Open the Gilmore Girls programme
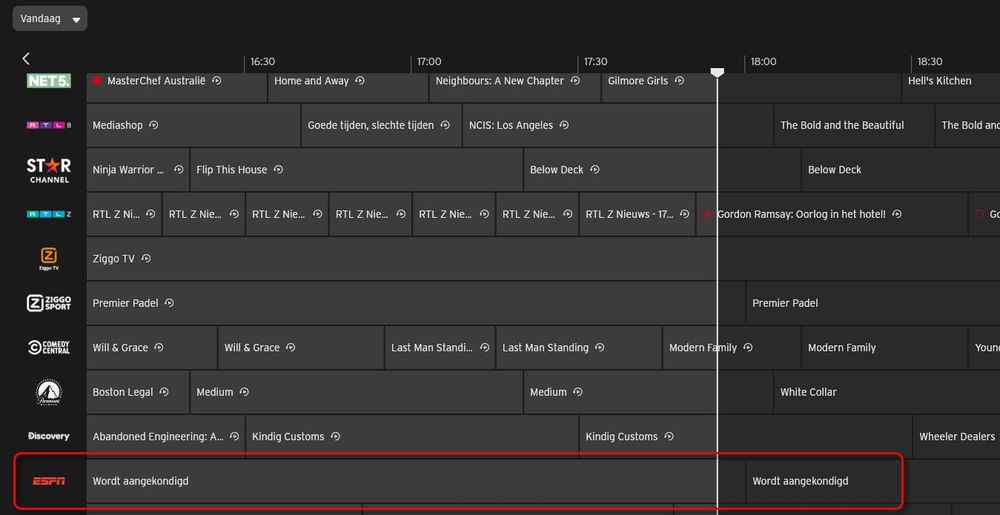Image resolution: width=1000 pixels, height=515 pixels. click(x=751, y=87)
